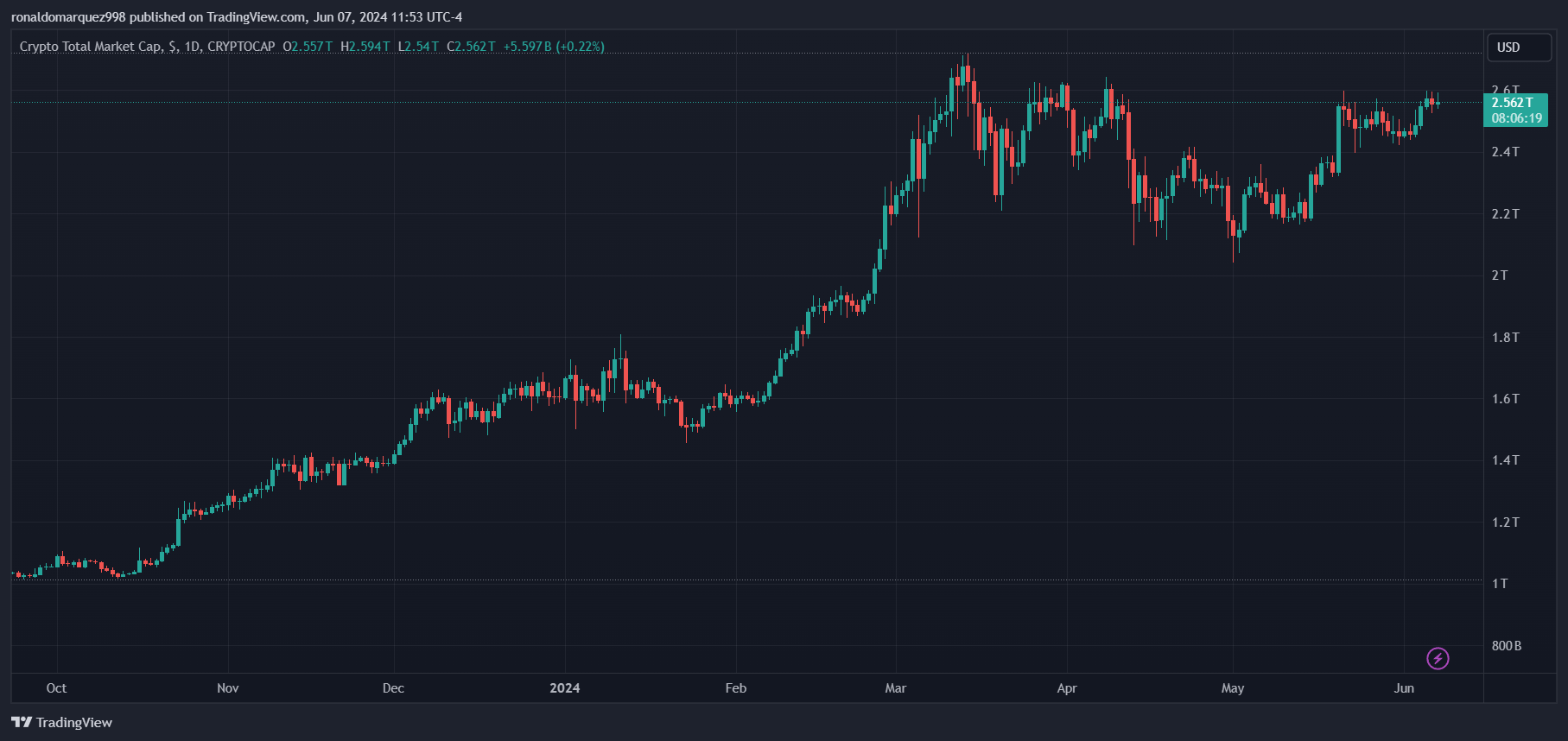1568x741 pixels.
Task: Click the 2024 year marker on time axis
Action: tap(565, 688)
